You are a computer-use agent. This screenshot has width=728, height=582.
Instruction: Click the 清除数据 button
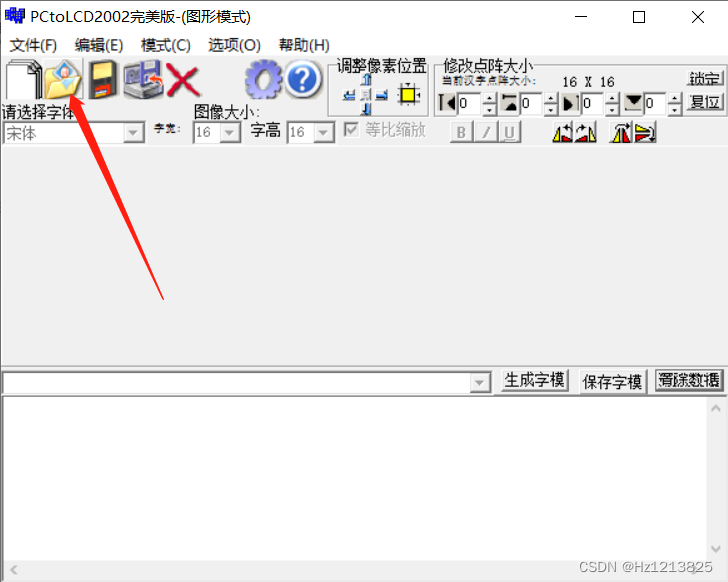689,380
